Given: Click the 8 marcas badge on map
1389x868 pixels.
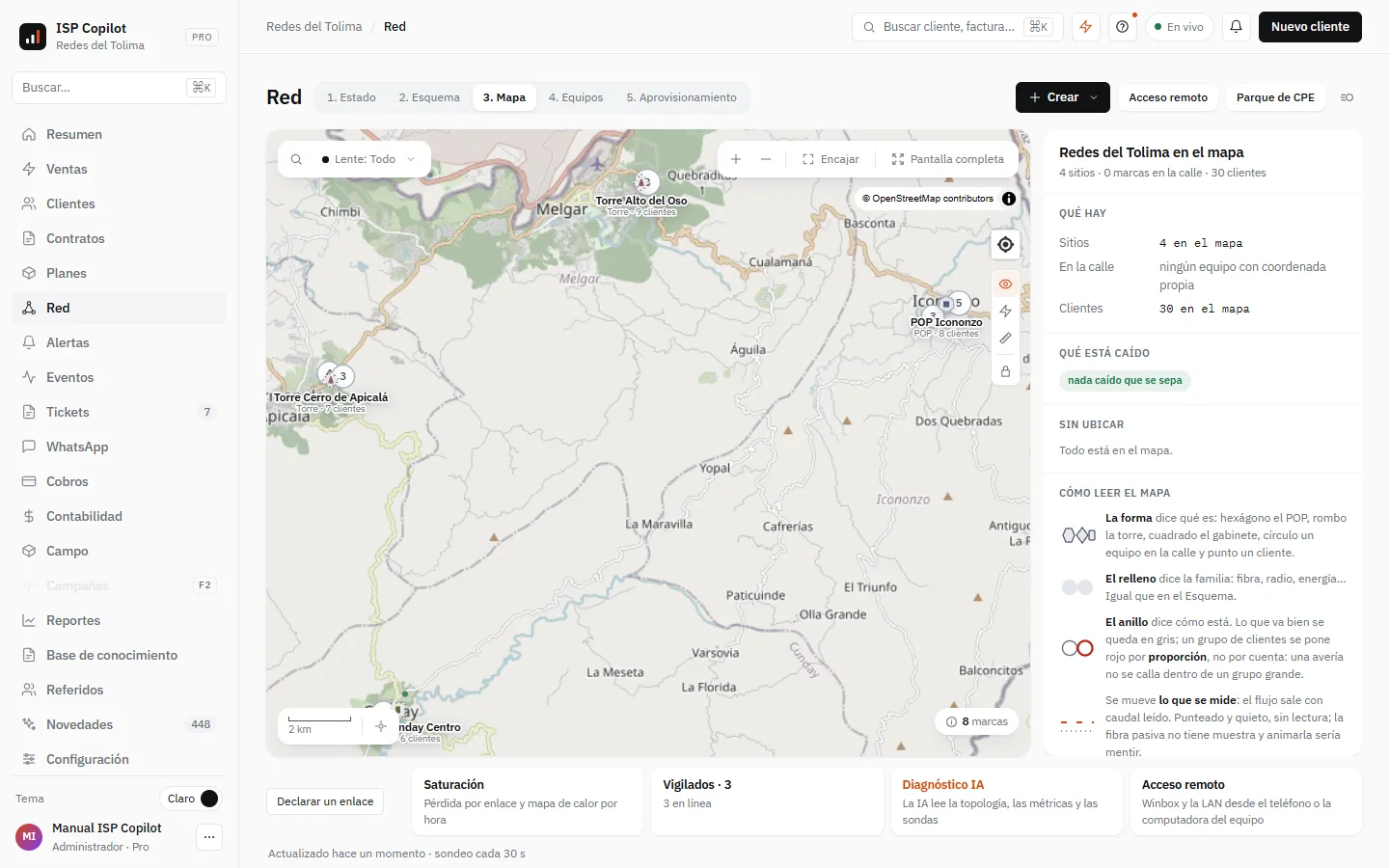Looking at the screenshot, I should (977, 721).
